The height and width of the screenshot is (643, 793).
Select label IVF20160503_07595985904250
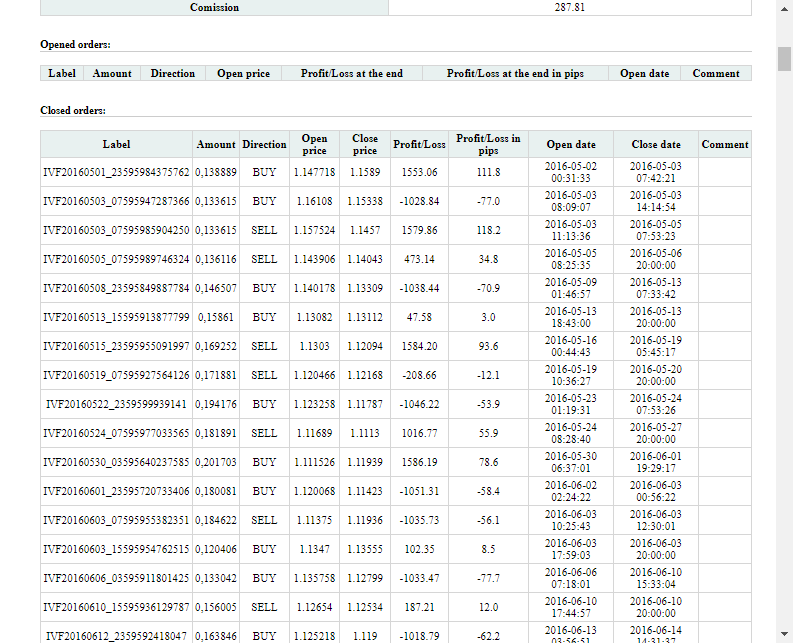[x=116, y=230]
